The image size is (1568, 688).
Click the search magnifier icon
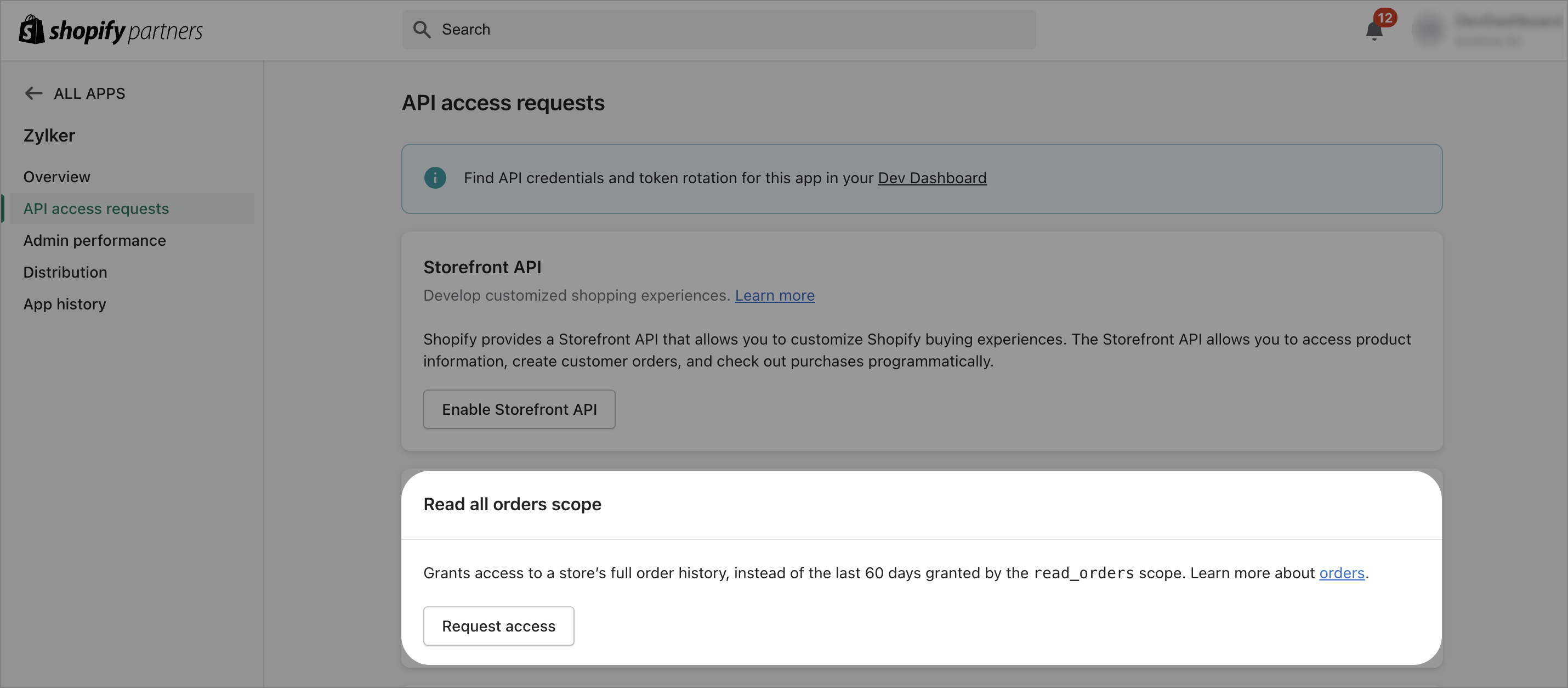click(421, 29)
